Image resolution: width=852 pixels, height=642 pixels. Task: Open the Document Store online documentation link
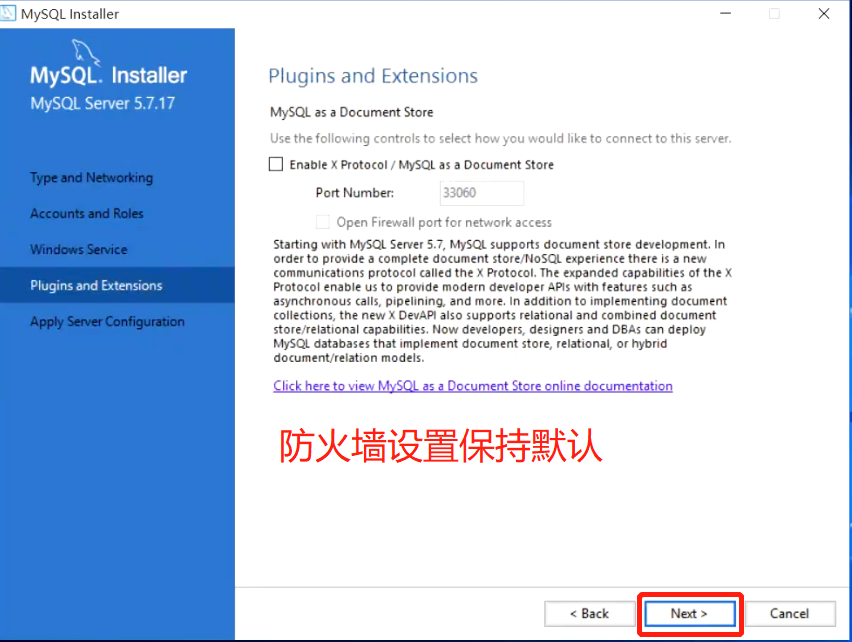473,386
